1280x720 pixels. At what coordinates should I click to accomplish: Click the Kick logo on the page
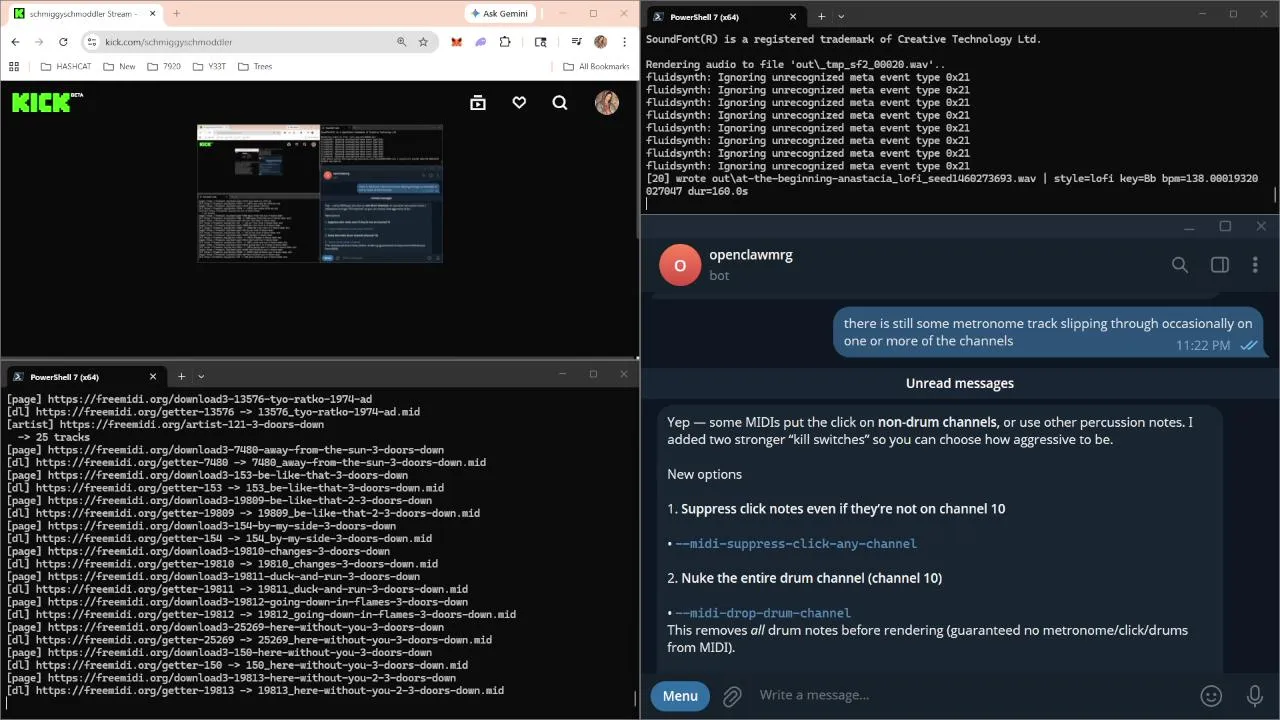(47, 102)
